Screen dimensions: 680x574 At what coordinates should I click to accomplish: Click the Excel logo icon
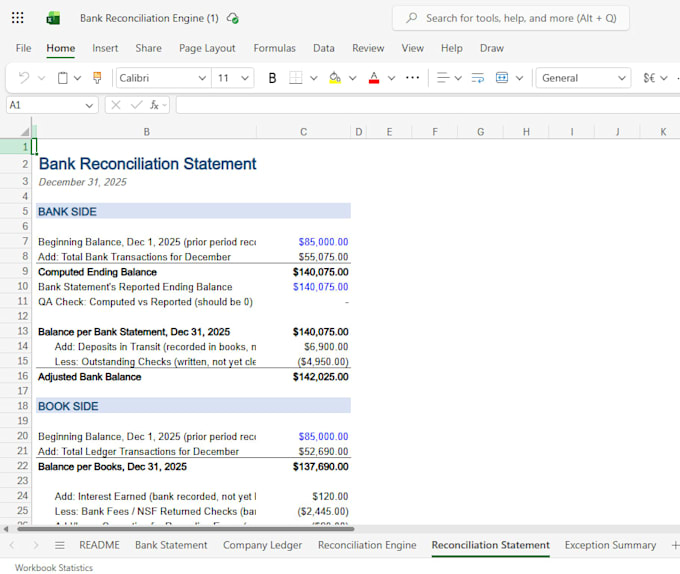click(53, 18)
